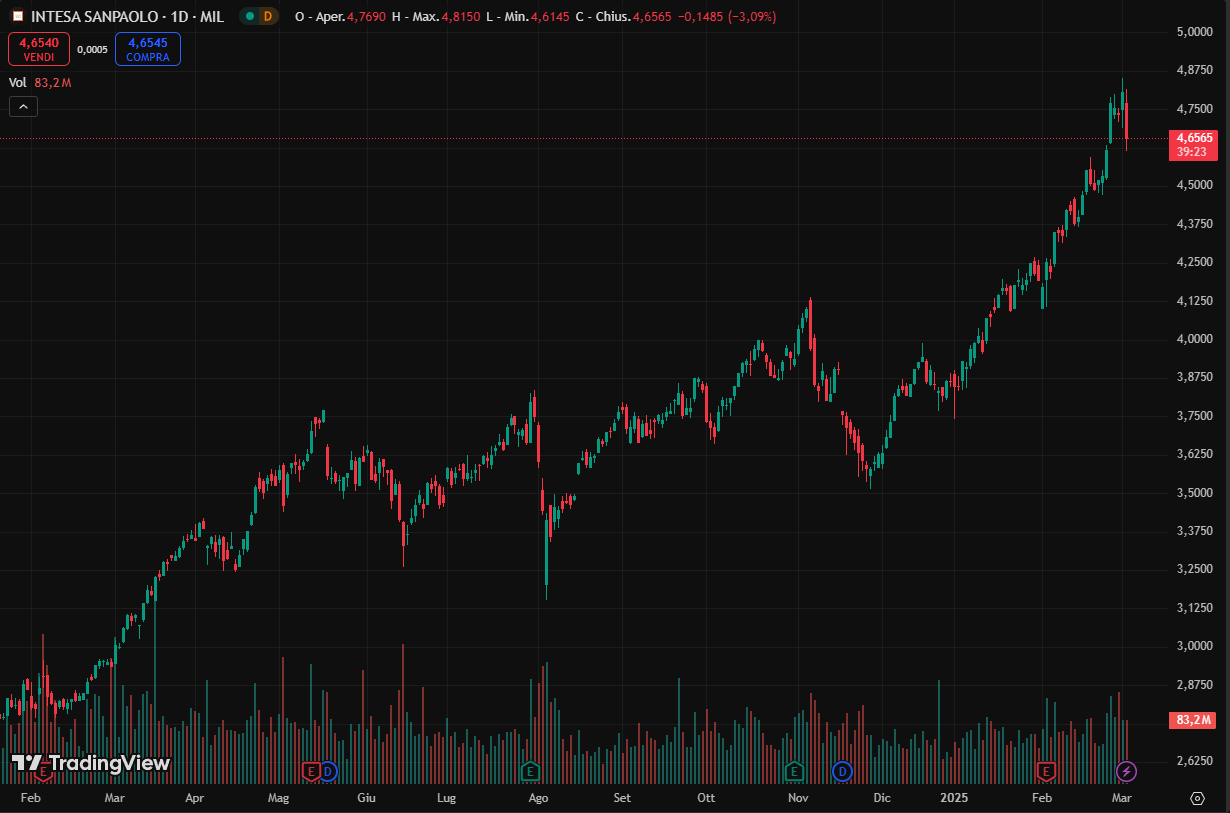
Task: Click the 3,3750 price axis label
Action: [x=1195, y=531]
